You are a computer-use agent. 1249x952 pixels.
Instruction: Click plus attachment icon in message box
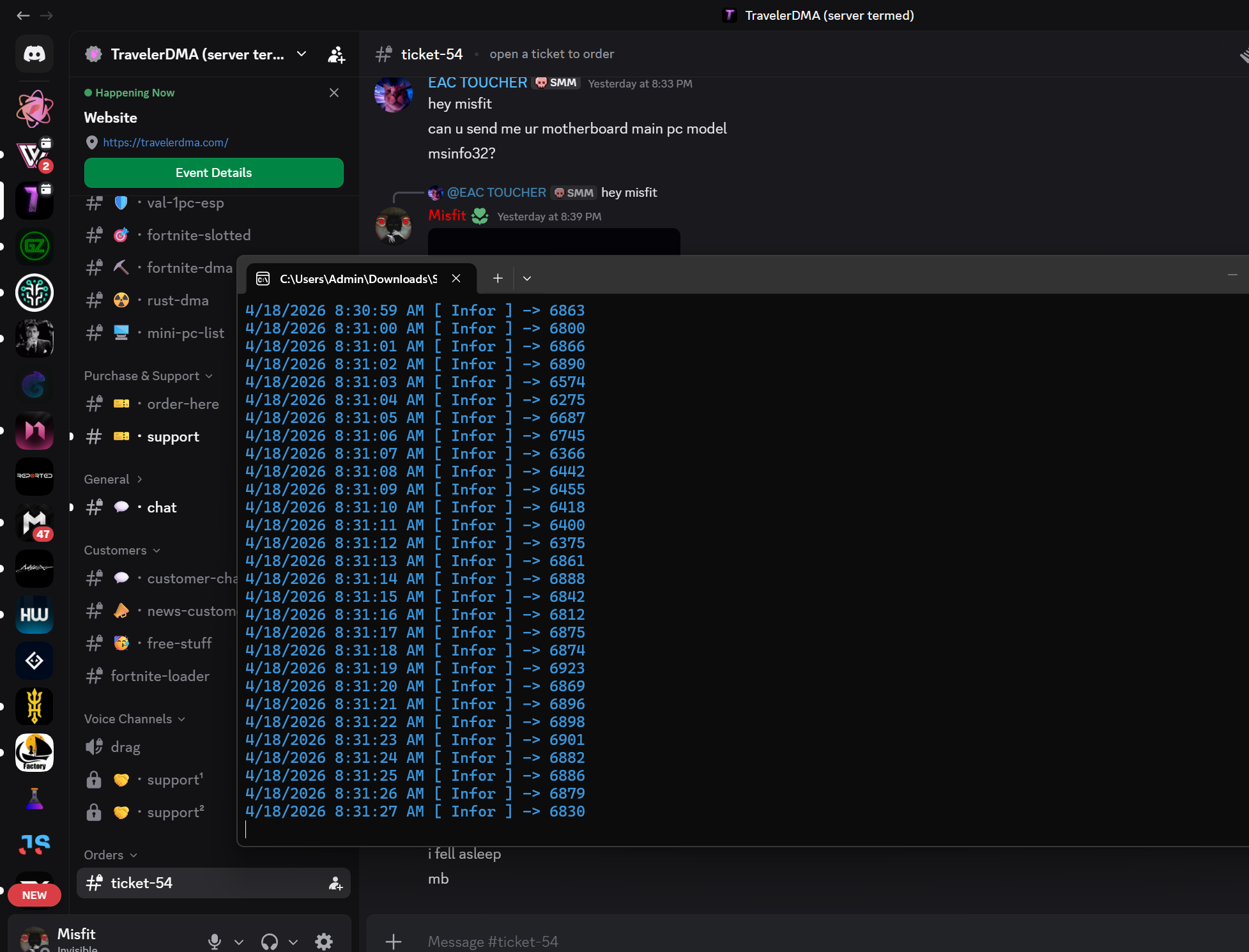coord(394,941)
